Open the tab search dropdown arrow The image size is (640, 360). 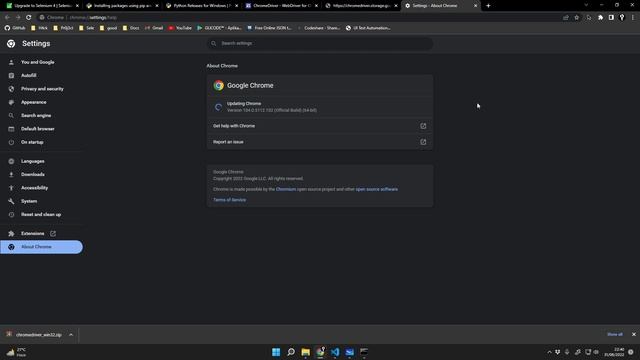(x=586, y=5)
